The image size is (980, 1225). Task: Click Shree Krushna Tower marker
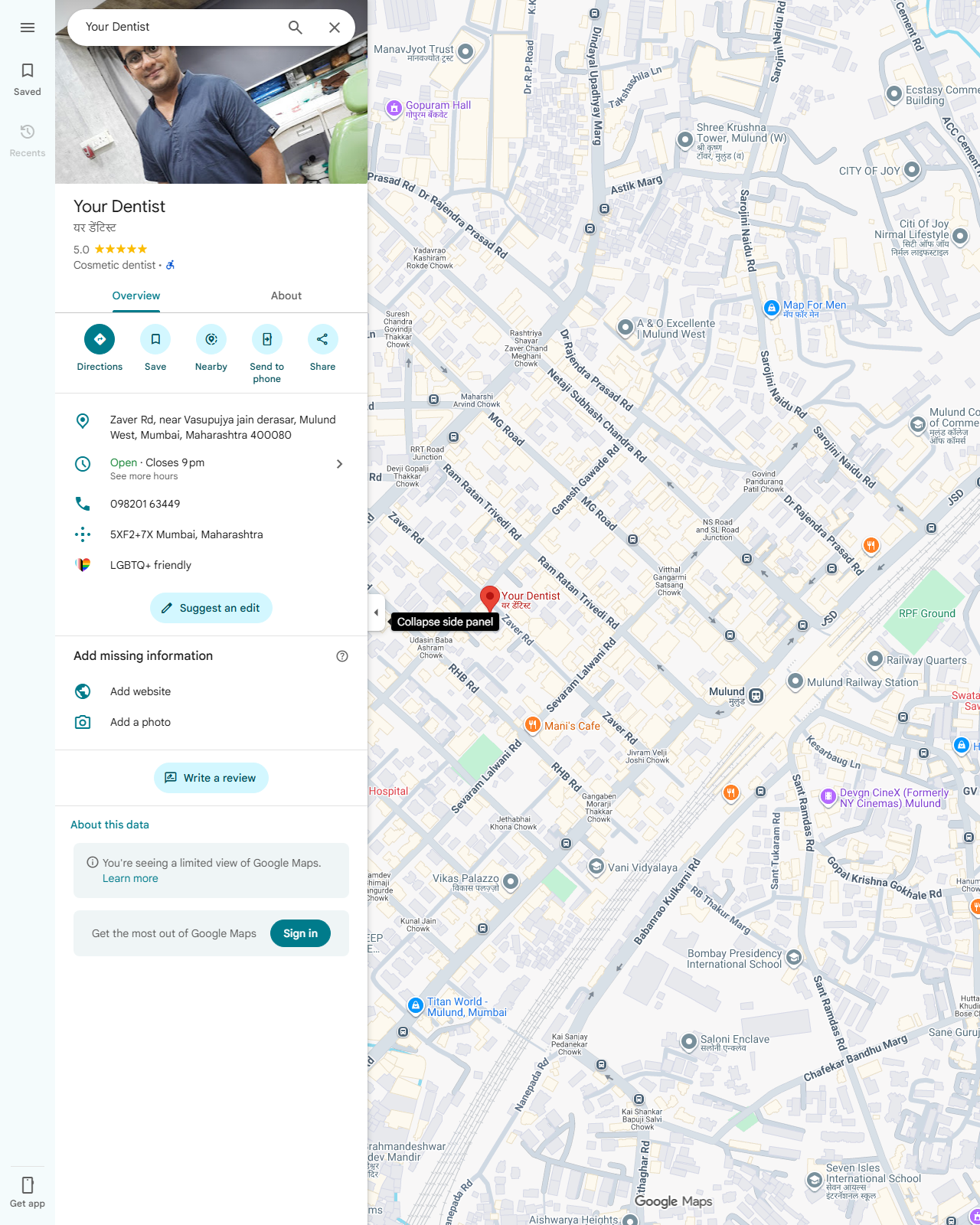click(x=685, y=139)
